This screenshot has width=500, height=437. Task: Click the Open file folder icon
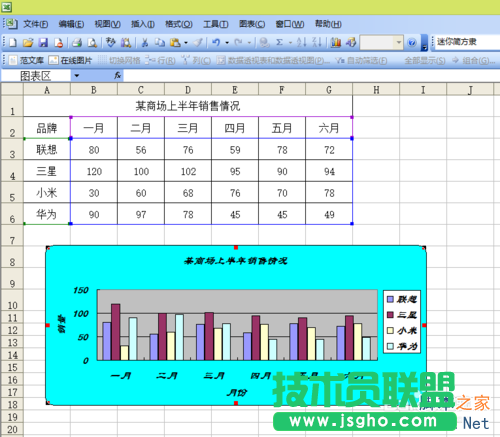pyautogui.click(x=28, y=42)
